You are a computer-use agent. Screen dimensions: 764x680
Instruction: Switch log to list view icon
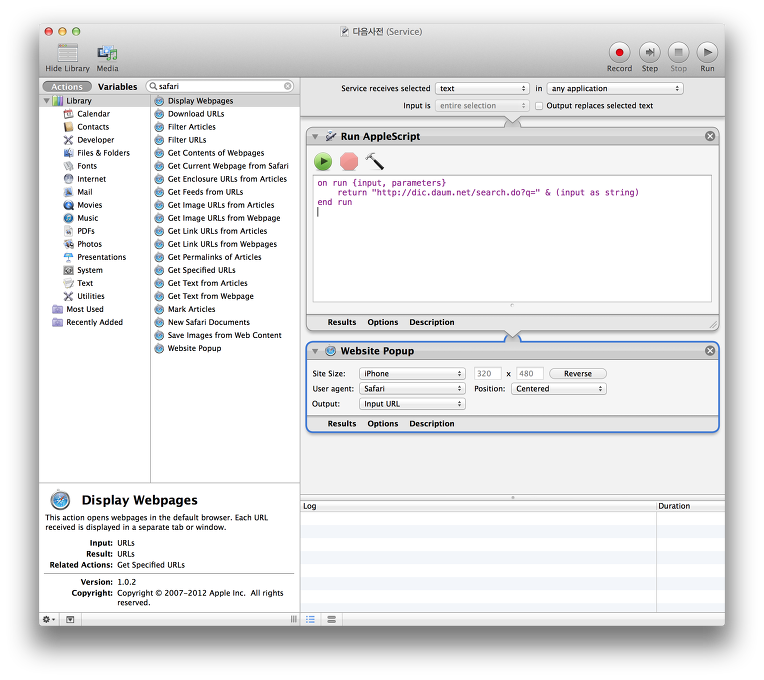click(310, 619)
